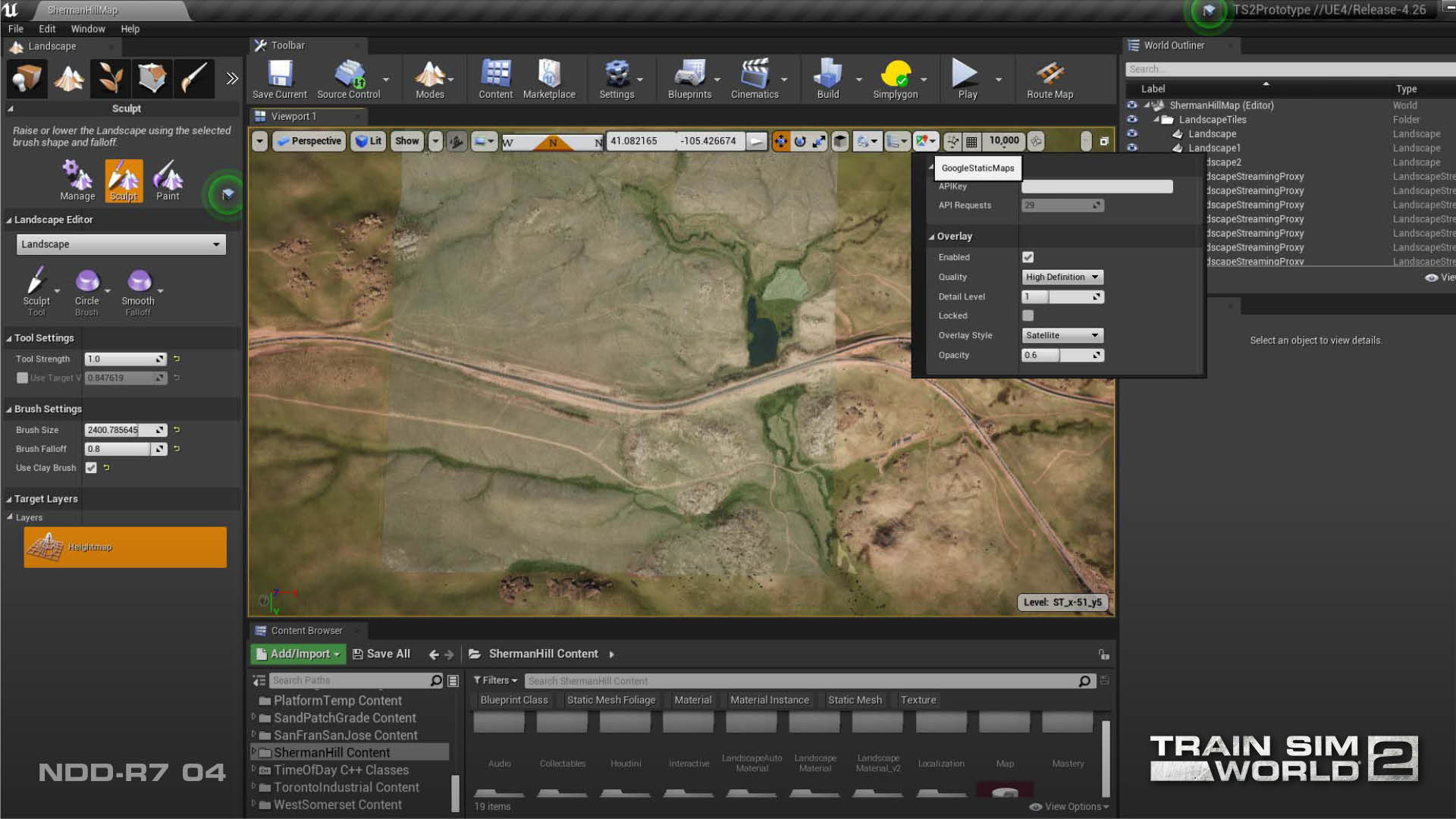This screenshot has width=1456, height=819.
Task: Toggle the Locked checkbox for overlay
Action: click(1029, 316)
